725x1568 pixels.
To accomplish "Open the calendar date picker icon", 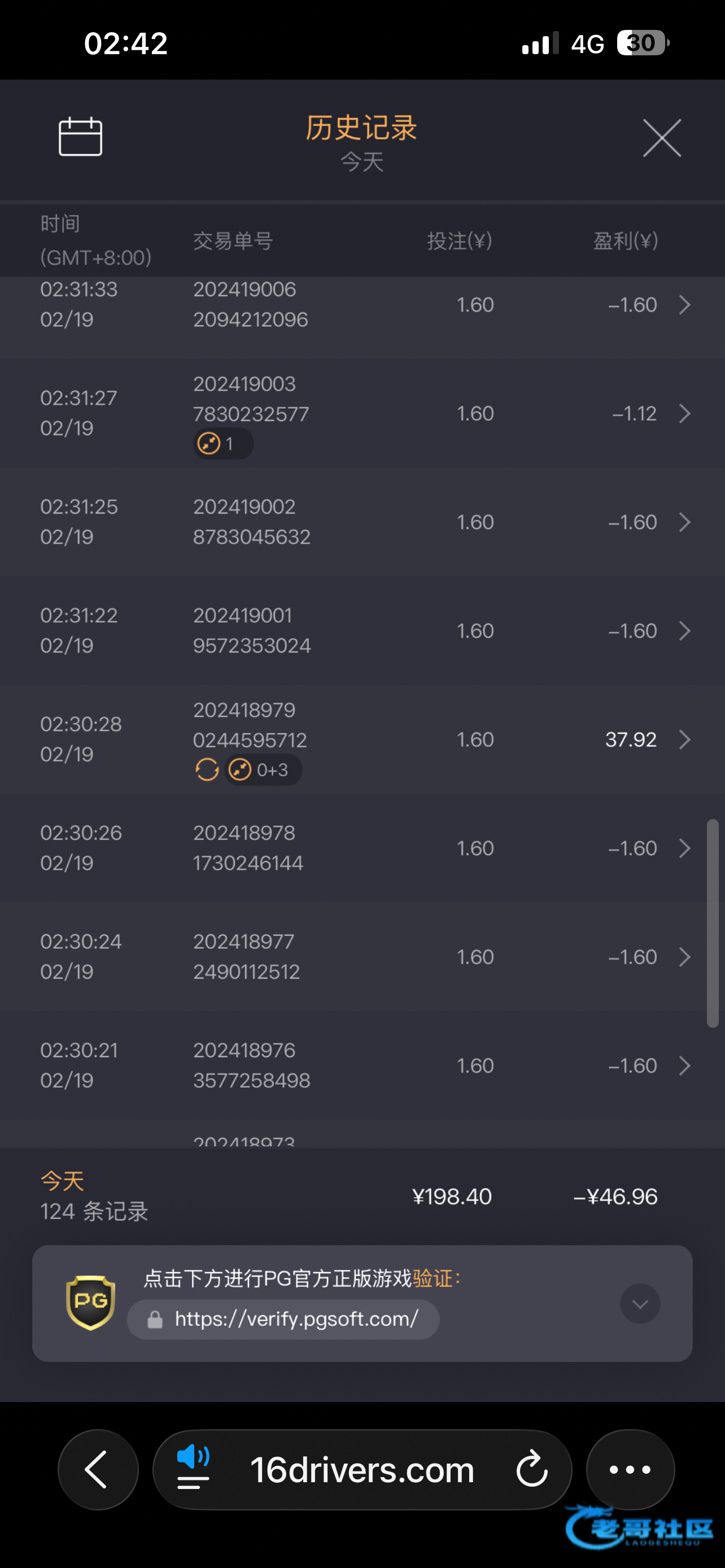I will click(x=80, y=137).
